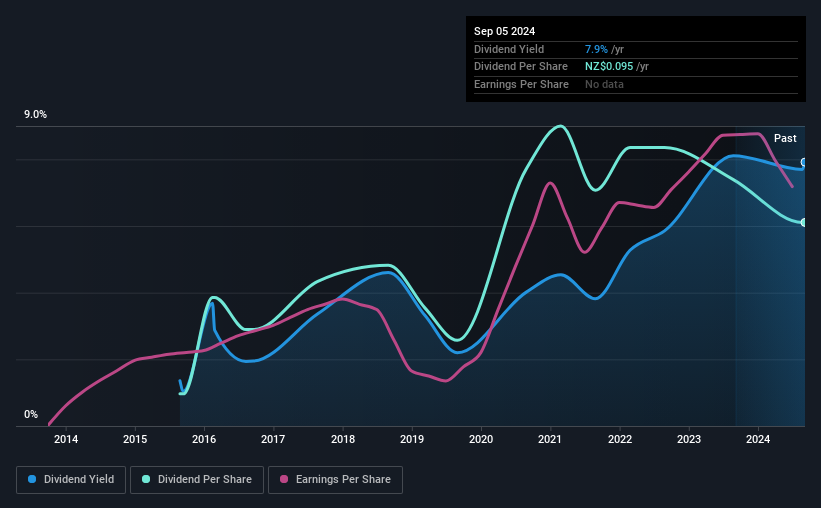
Task: Click the 9.0% y-axis label
Action: point(36,115)
